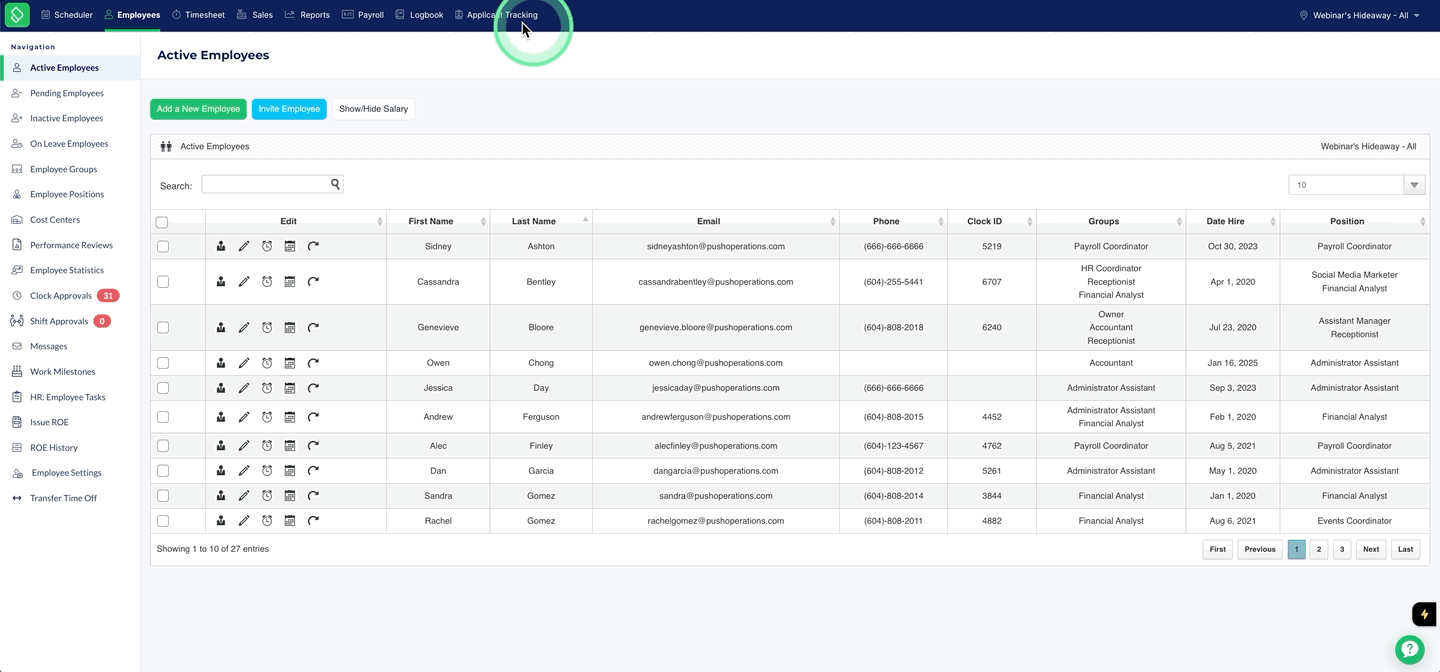Go to page 2 of the employee list
Image resolution: width=1440 pixels, height=672 pixels.
pyautogui.click(x=1319, y=549)
